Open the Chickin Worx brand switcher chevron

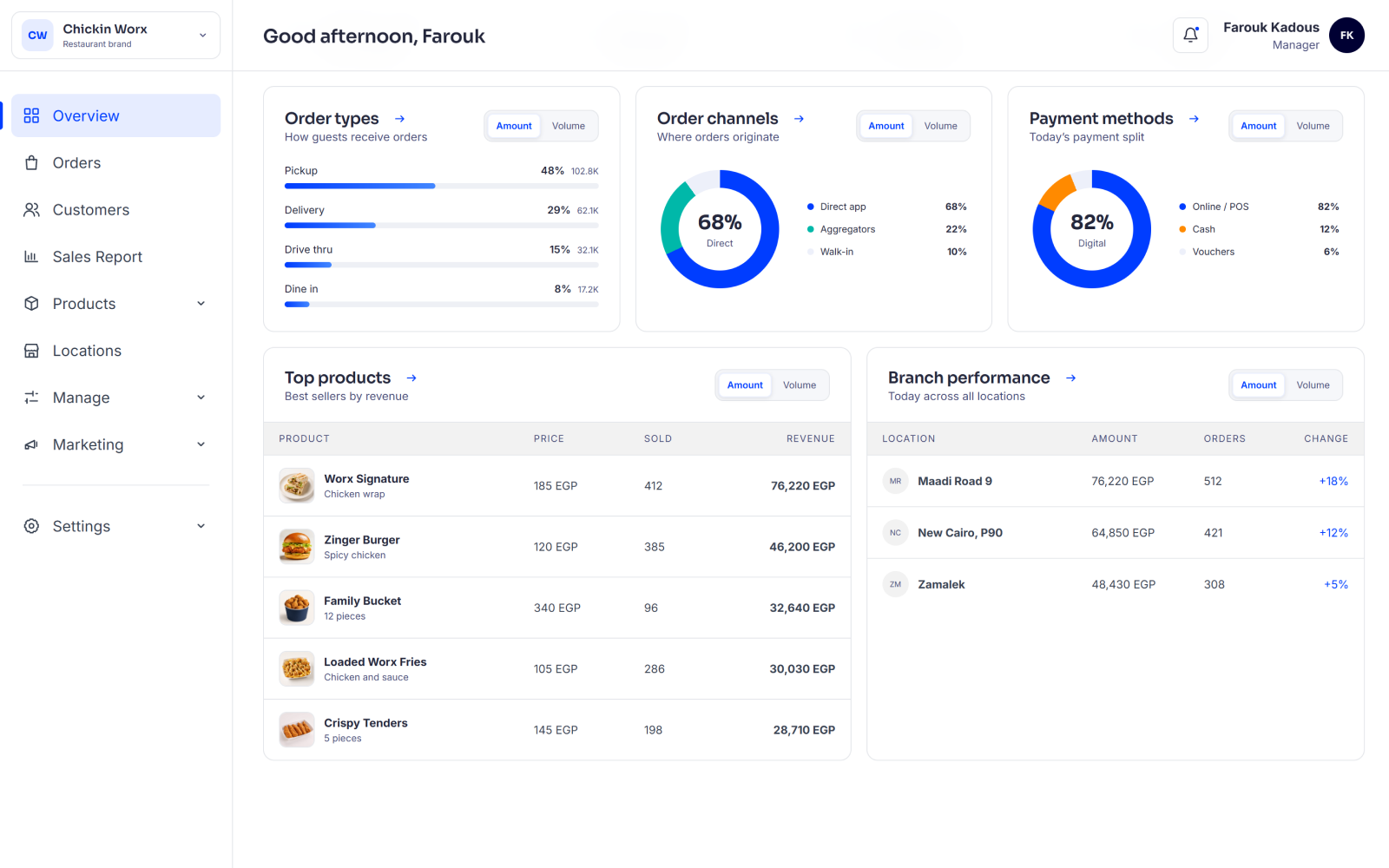[203, 36]
